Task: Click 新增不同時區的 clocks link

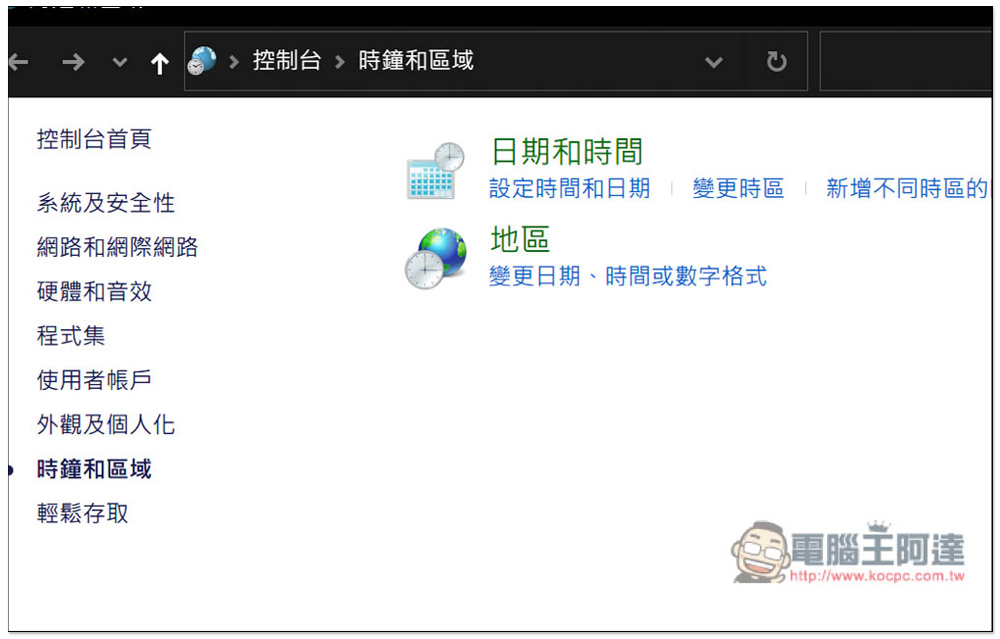Action: pos(907,188)
